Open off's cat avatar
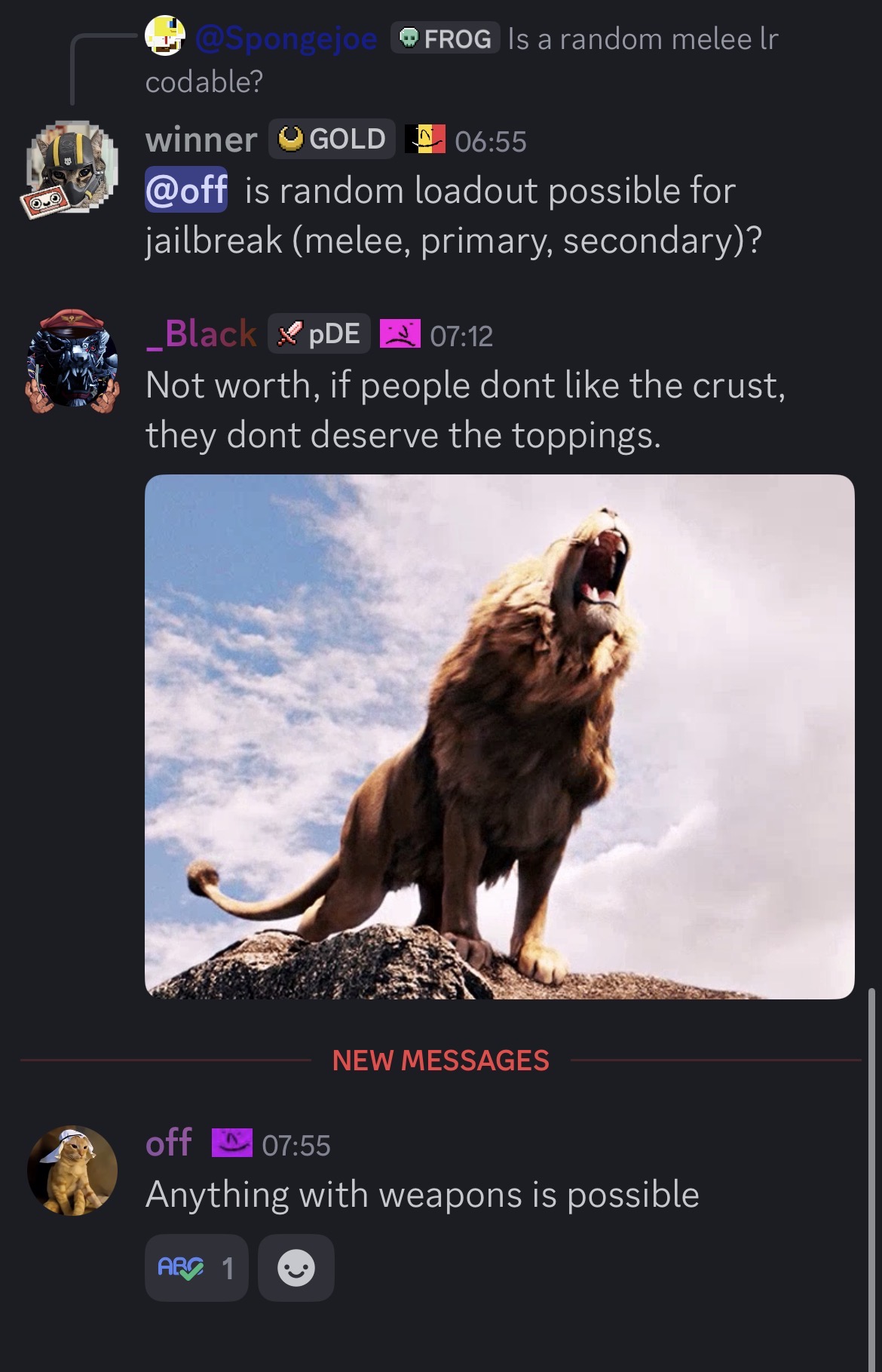This screenshot has width=882, height=1372. [x=72, y=1170]
